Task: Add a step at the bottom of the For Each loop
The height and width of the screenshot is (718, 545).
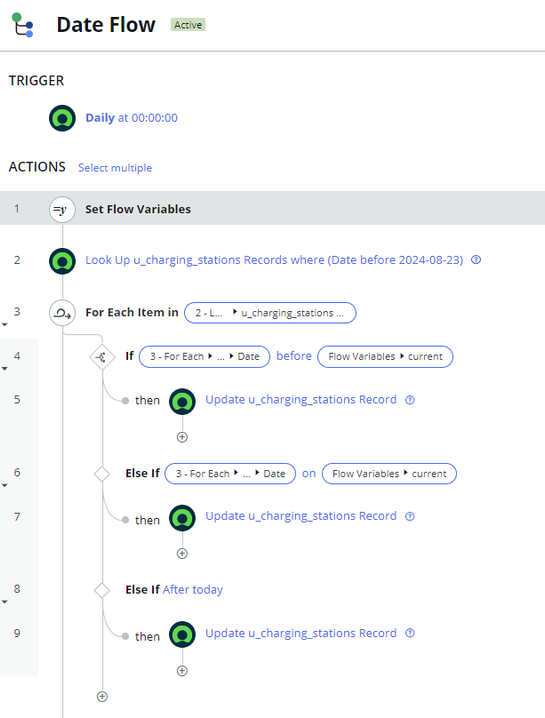Action: pyautogui.click(x=102, y=696)
